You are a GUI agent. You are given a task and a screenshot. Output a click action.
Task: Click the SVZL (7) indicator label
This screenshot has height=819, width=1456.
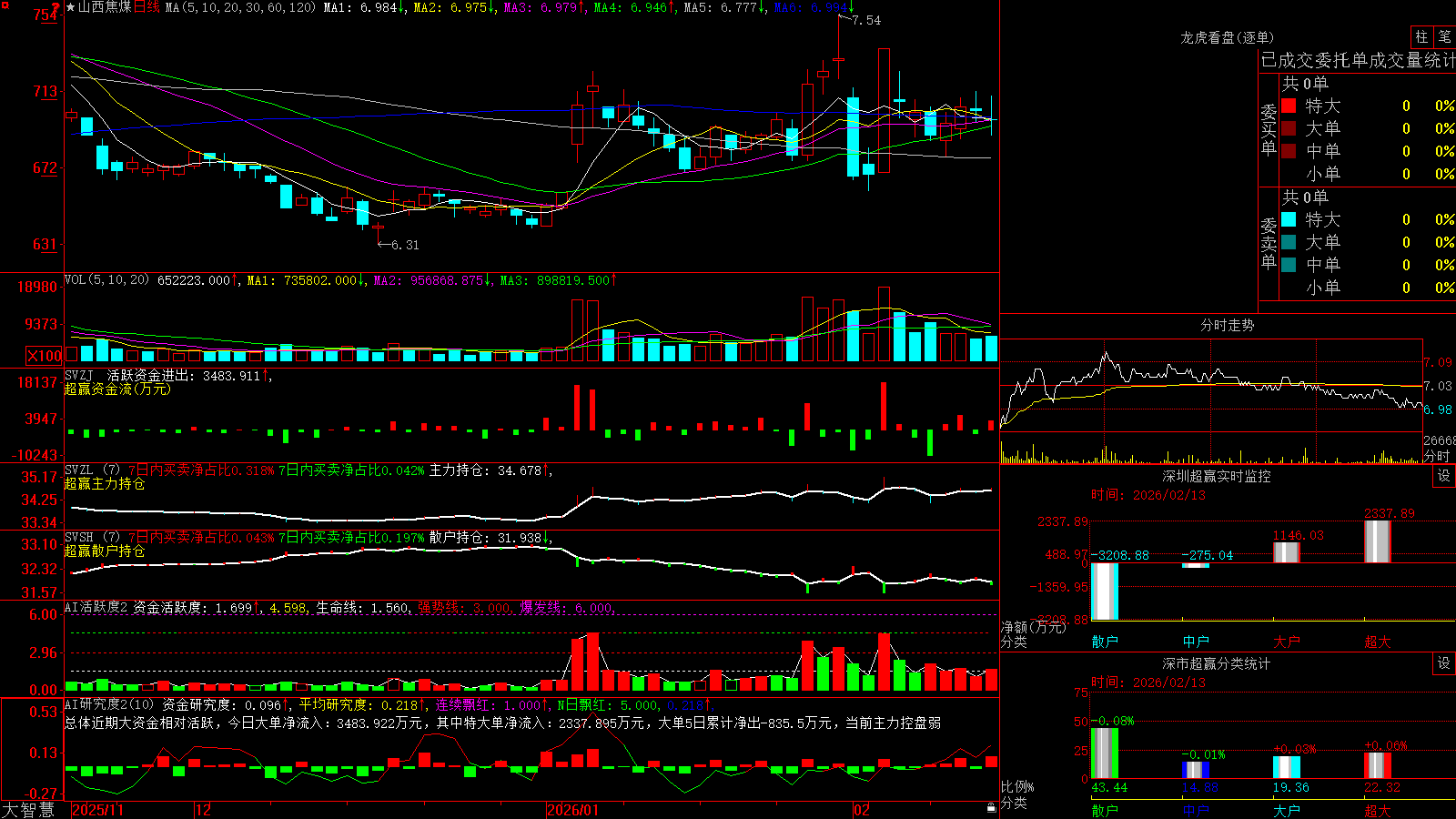(93, 470)
